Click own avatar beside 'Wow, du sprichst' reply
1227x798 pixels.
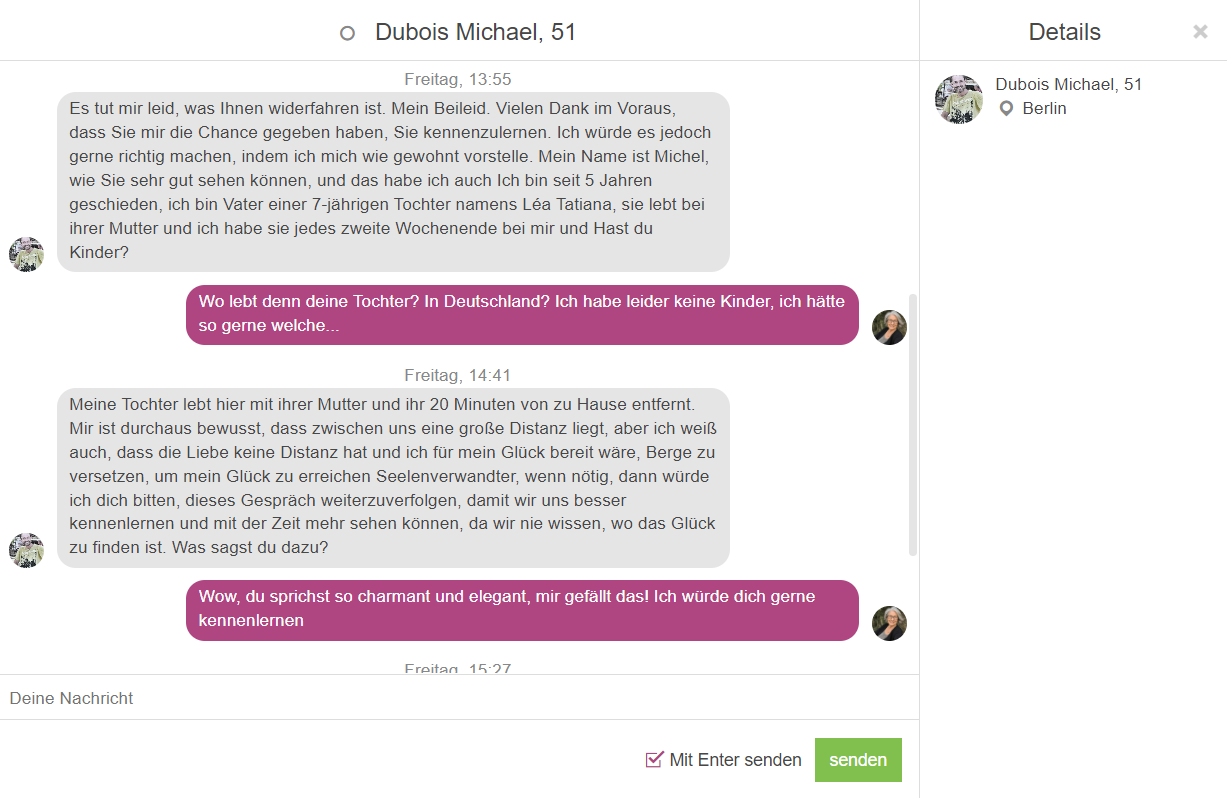coord(889,623)
